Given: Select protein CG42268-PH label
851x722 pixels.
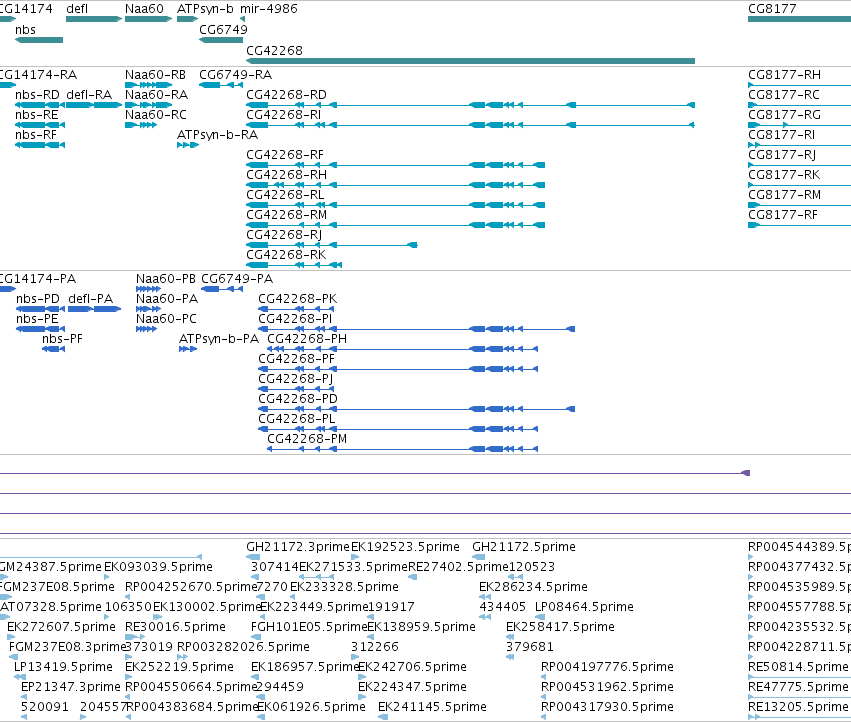Looking at the screenshot, I should (307, 339).
